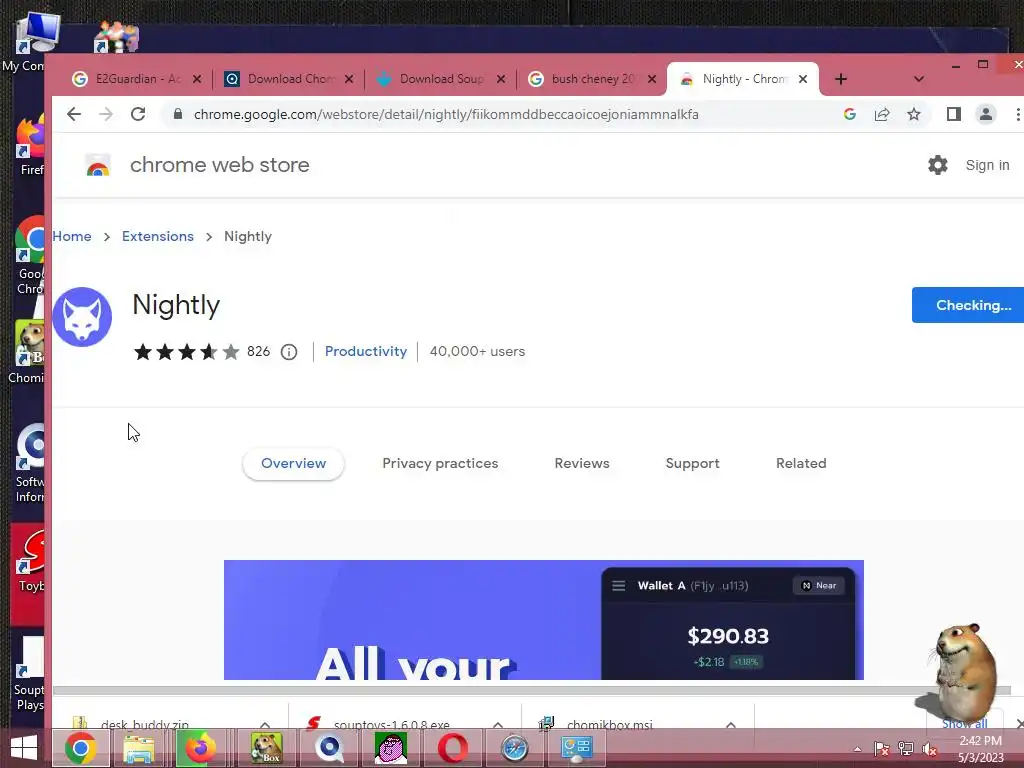
Task: Open the Windows Start menu
Action: point(24,748)
